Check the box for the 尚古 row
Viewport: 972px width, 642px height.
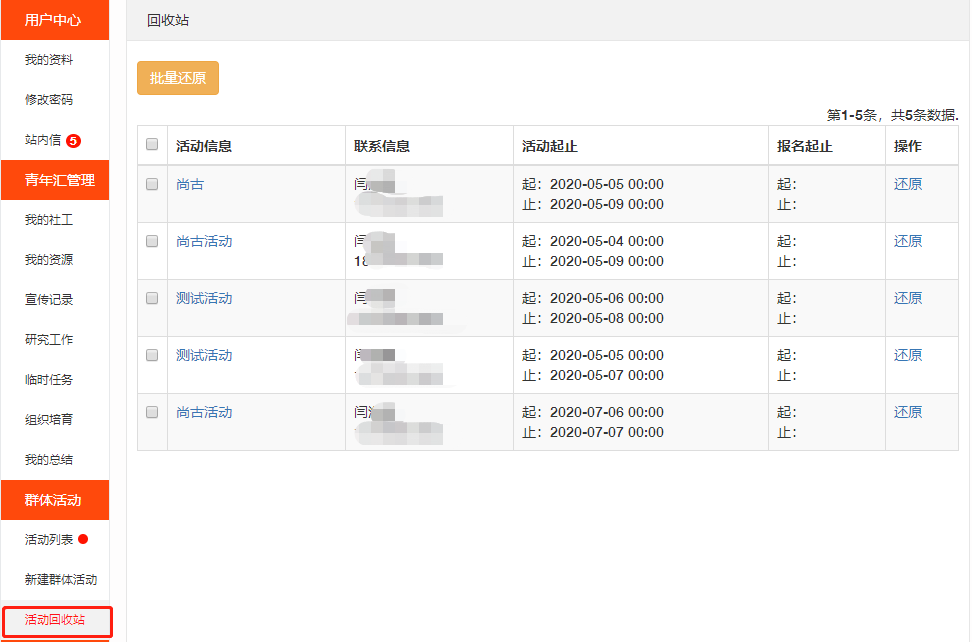click(x=152, y=184)
